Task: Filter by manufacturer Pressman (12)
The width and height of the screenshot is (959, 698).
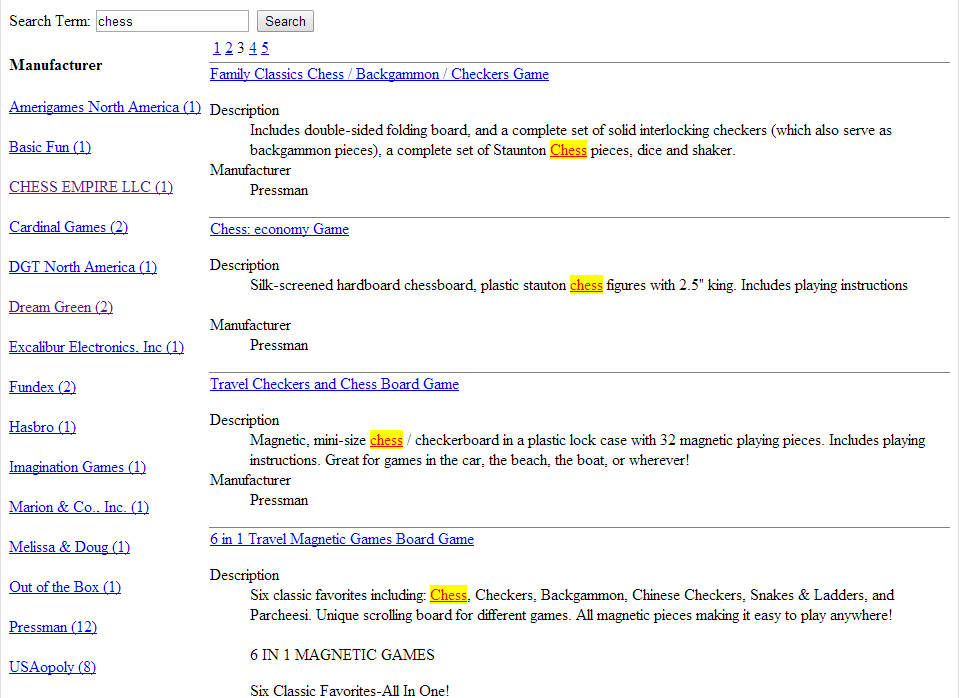Action: point(53,627)
